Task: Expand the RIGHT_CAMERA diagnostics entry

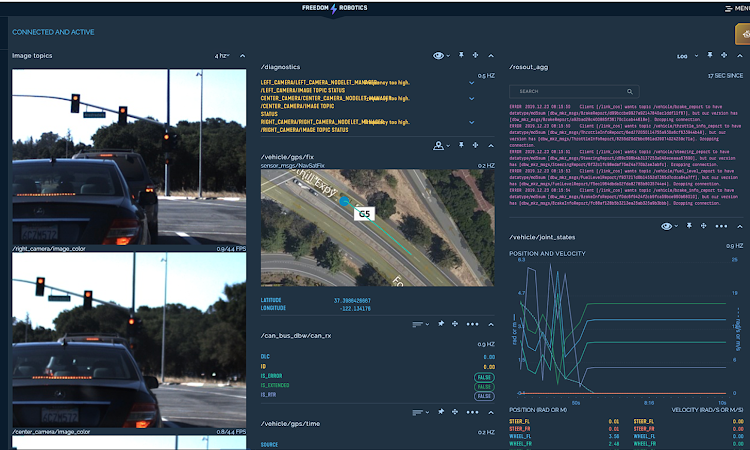Action: point(472,122)
